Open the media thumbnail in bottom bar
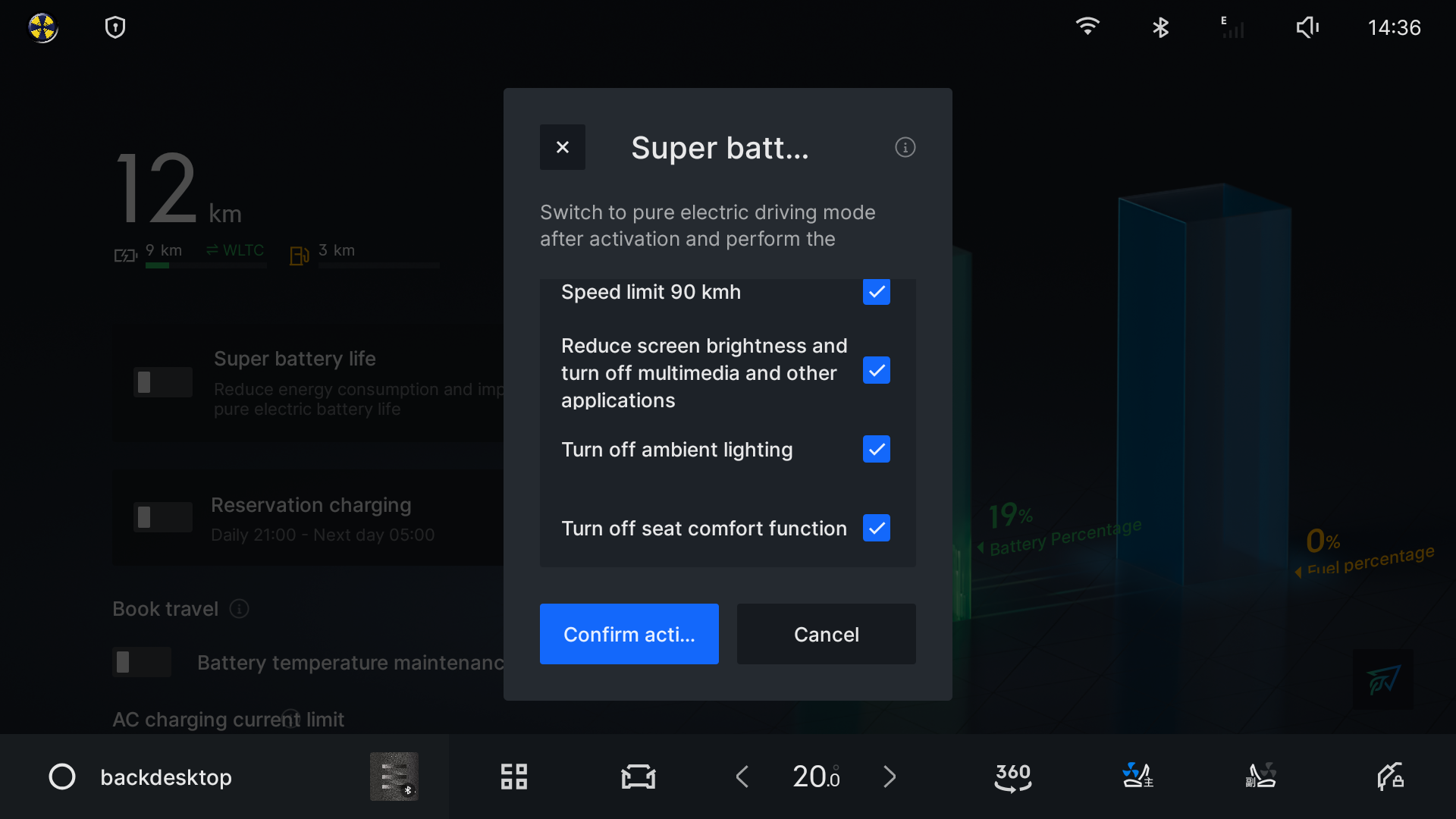The width and height of the screenshot is (1456, 819). click(x=394, y=777)
